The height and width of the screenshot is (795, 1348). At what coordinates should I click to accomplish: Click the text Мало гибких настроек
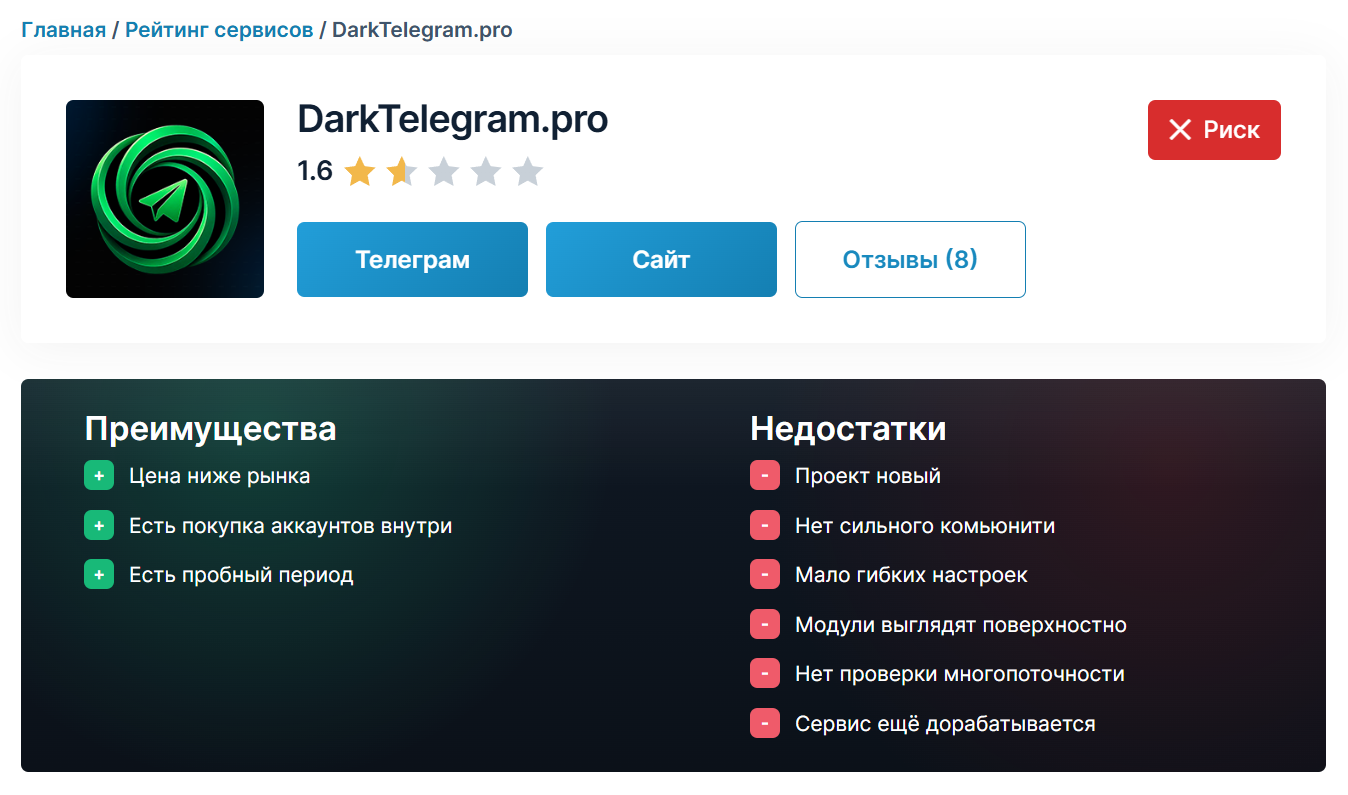coord(911,575)
